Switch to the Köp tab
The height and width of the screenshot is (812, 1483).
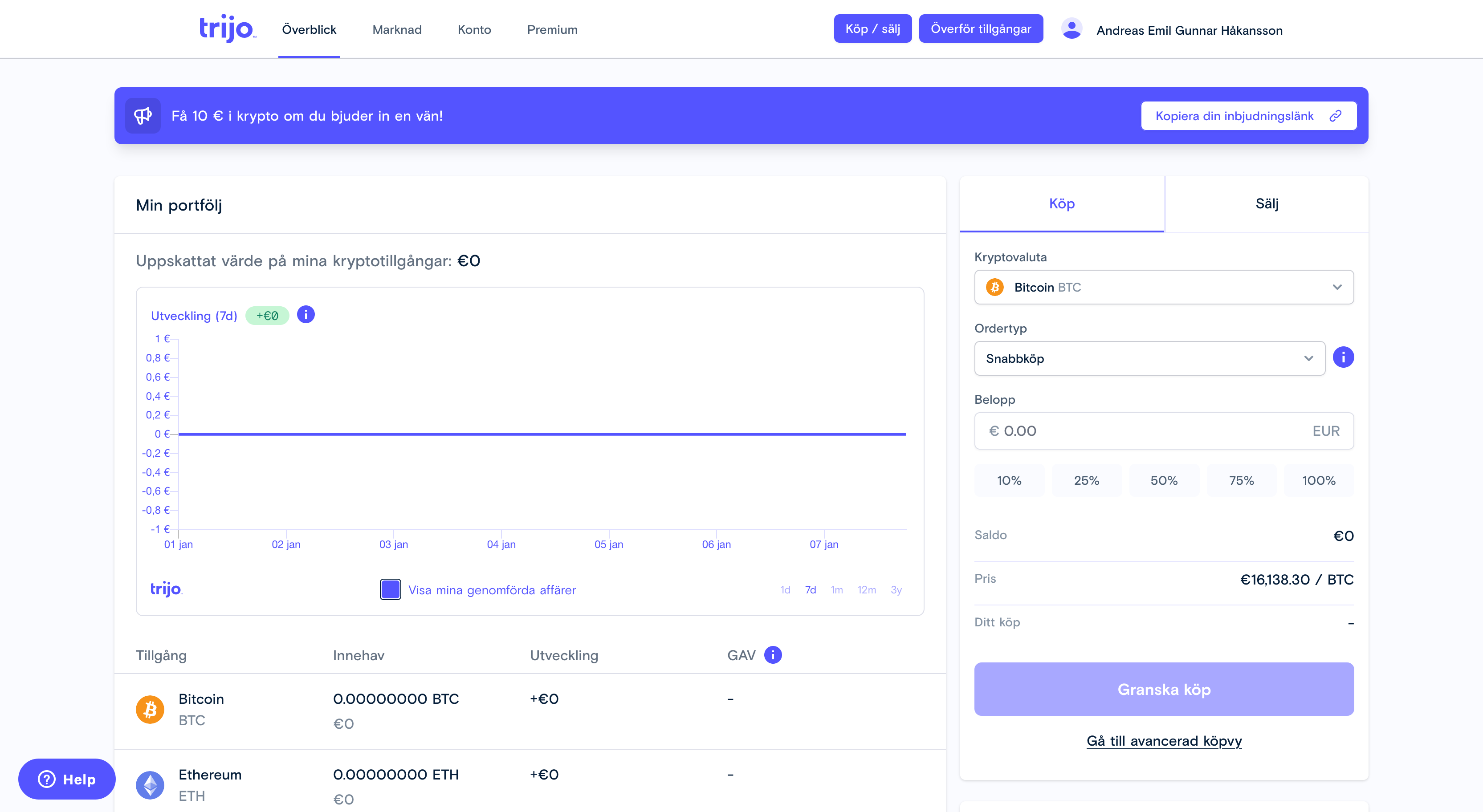tap(1062, 204)
